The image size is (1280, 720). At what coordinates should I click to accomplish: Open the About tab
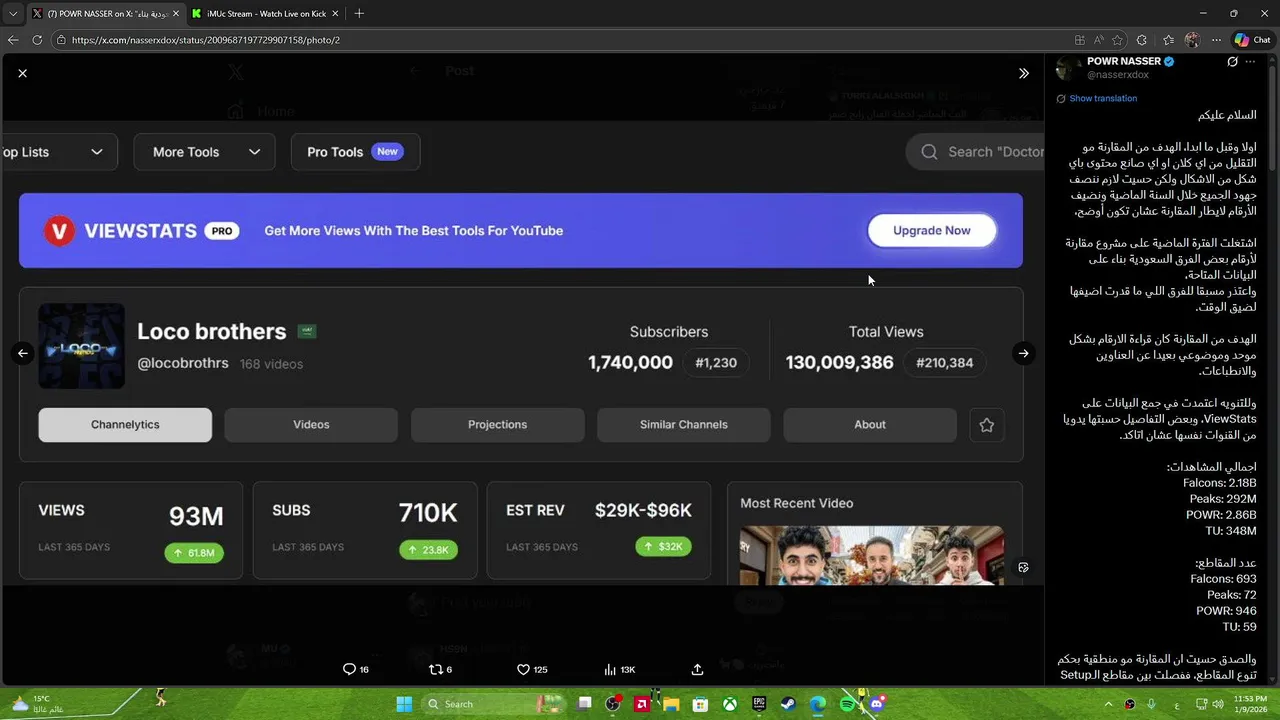[870, 424]
